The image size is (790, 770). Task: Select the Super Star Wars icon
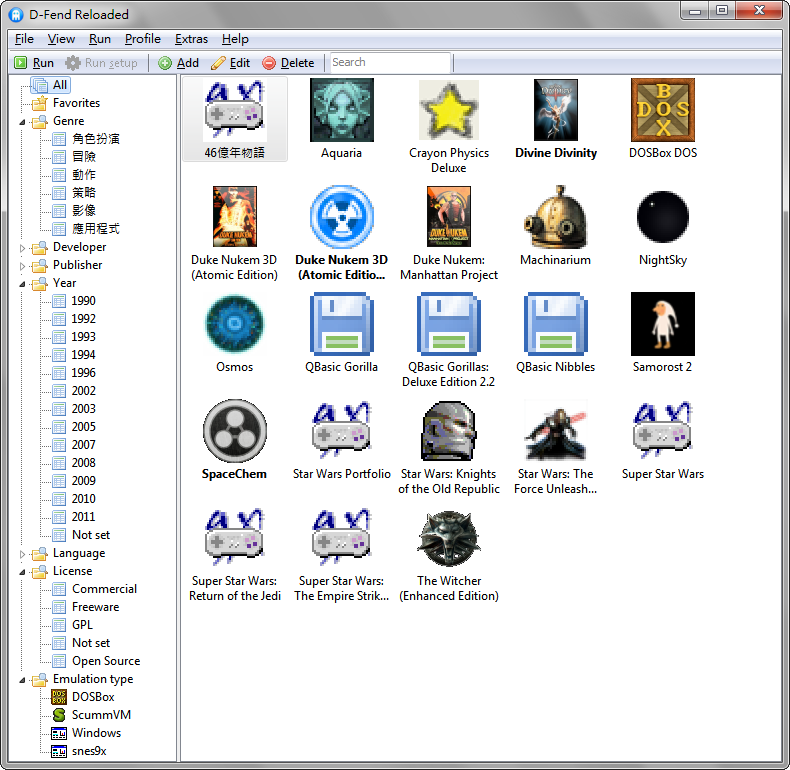point(663,431)
